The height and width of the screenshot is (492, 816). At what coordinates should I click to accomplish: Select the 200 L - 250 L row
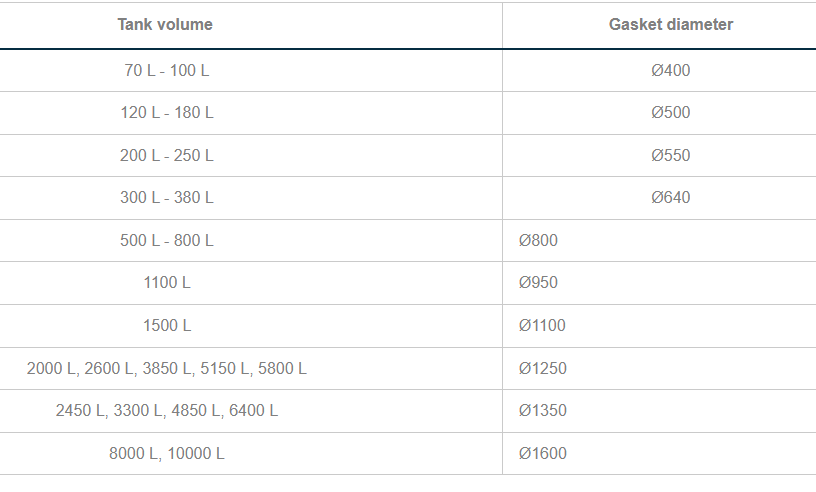click(x=166, y=156)
